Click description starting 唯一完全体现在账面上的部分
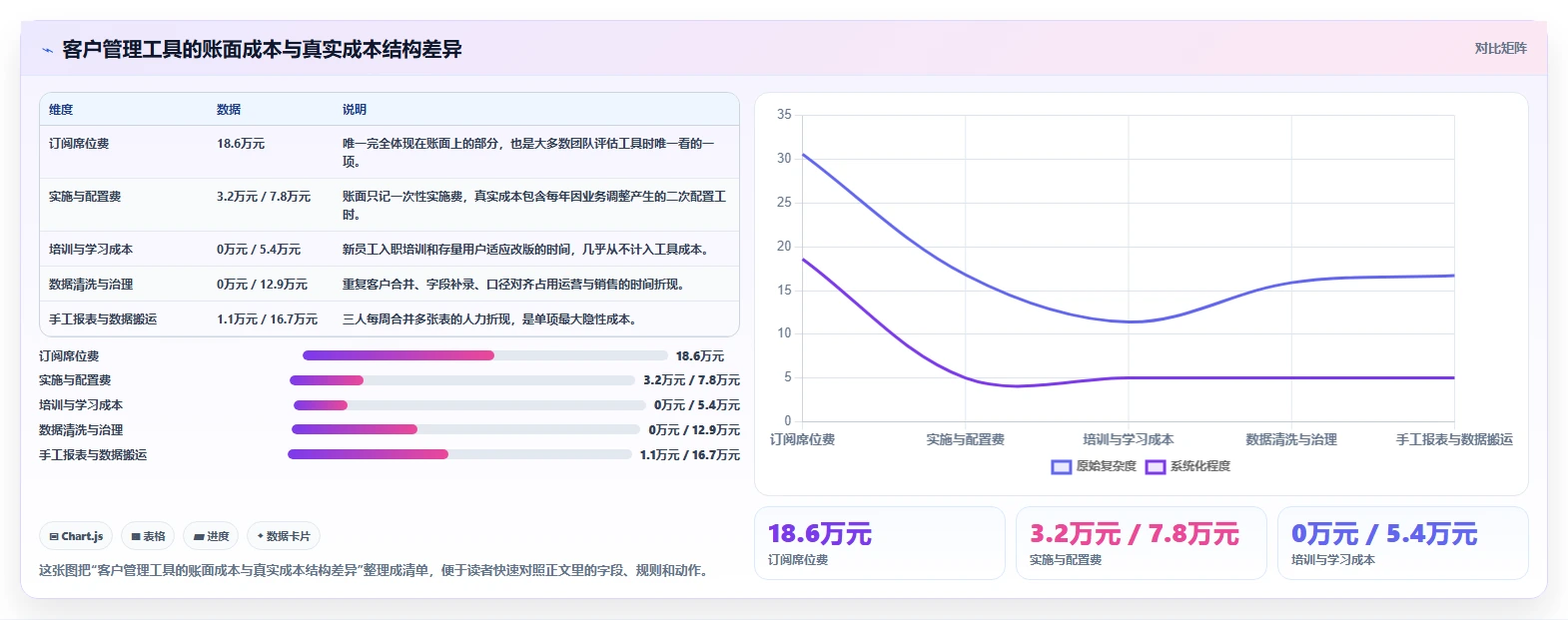Viewport: 1568px width, 620px height. 529,153
